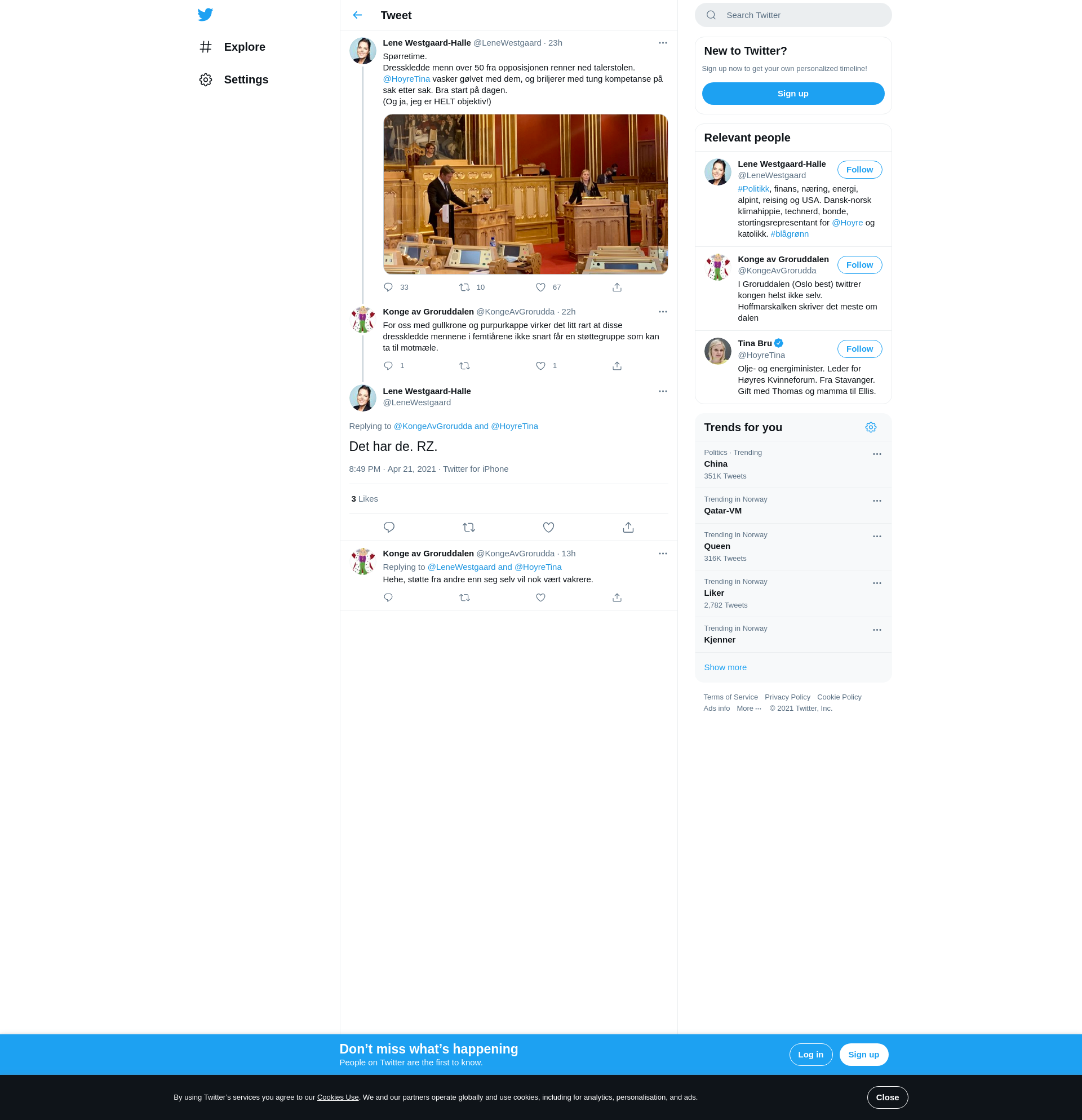The image size is (1082, 1120).
Task: Expand the More footer menu
Action: (748, 709)
